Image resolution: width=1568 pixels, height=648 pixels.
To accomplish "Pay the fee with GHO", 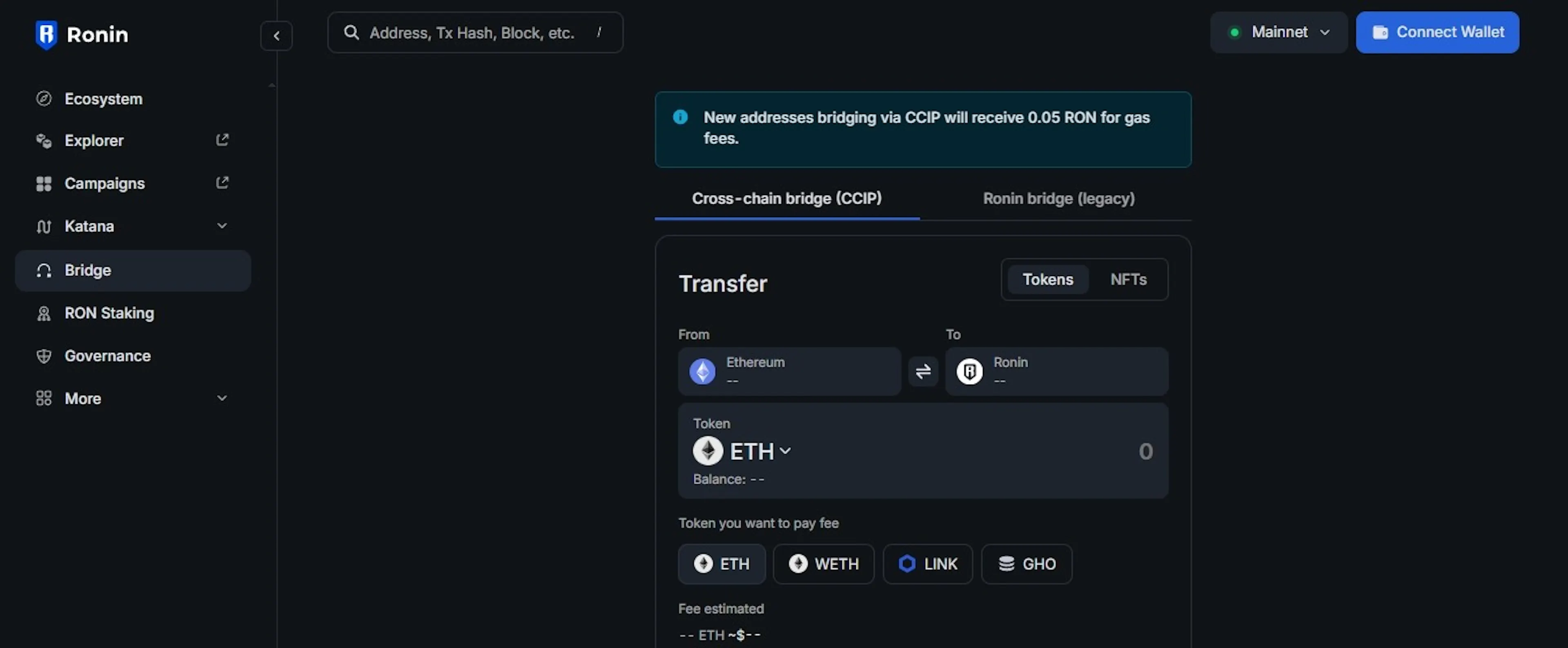I will (x=1027, y=564).
